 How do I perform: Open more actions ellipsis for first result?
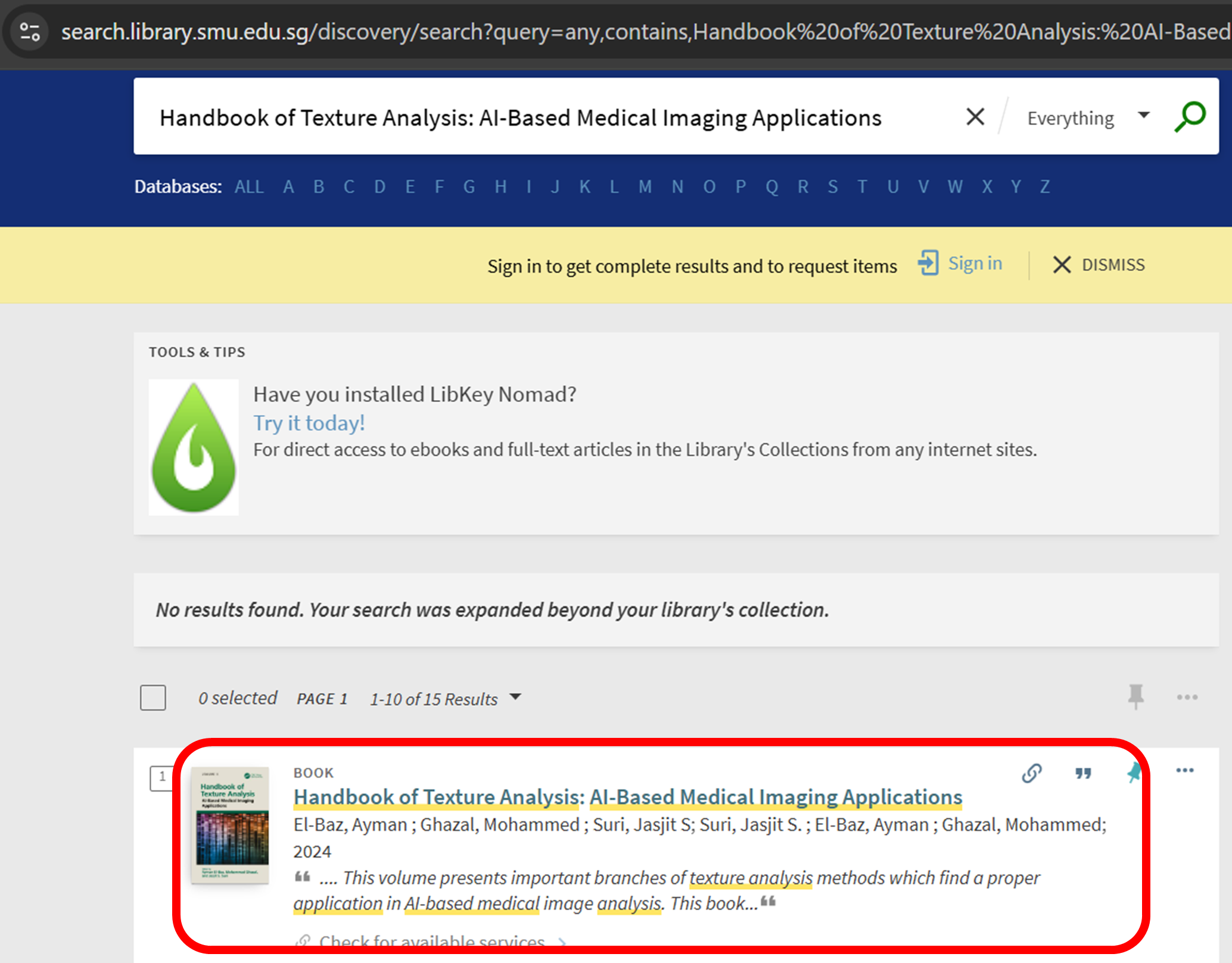[x=1184, y=771]
